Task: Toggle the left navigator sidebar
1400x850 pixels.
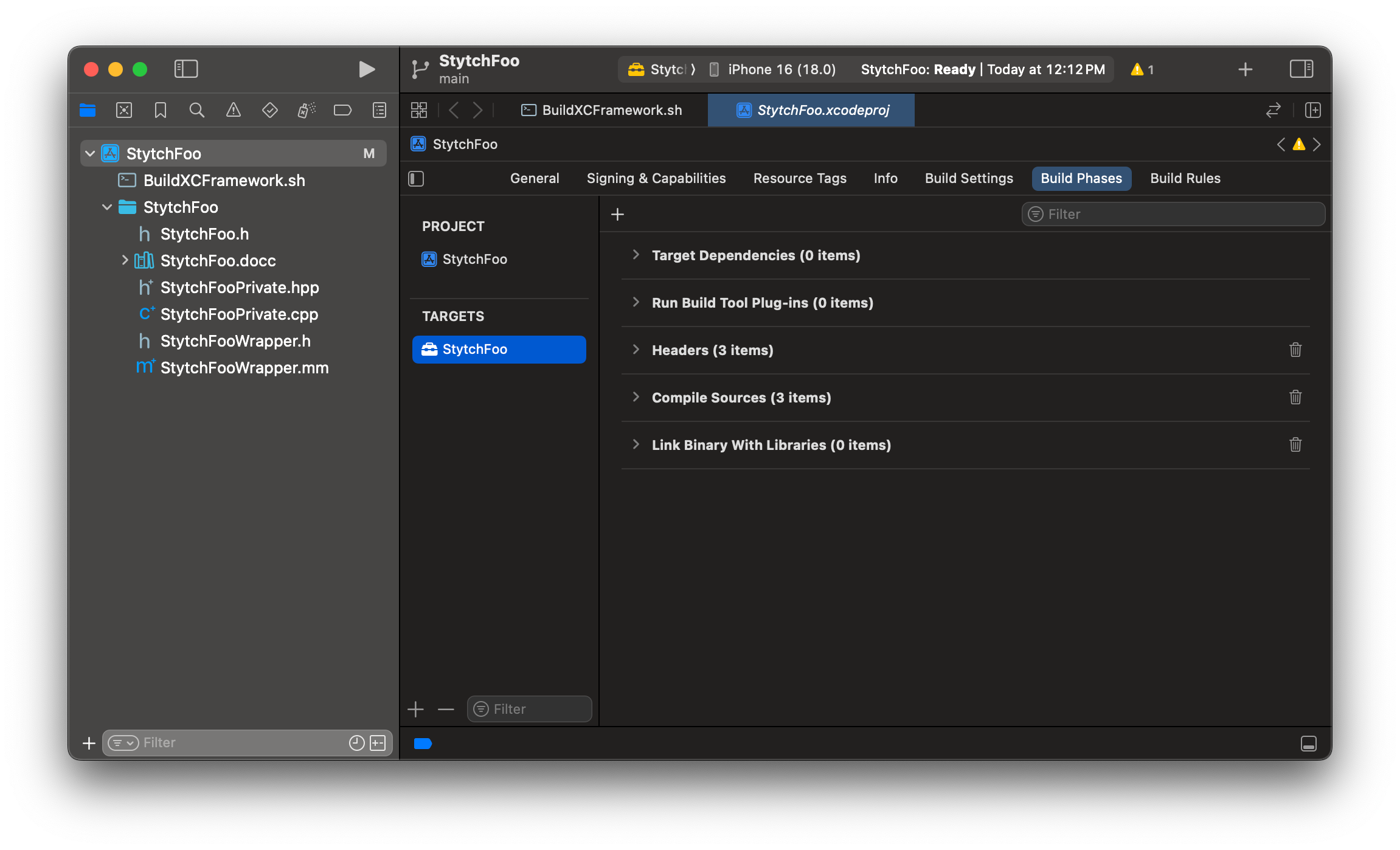Action: (186, 69)
